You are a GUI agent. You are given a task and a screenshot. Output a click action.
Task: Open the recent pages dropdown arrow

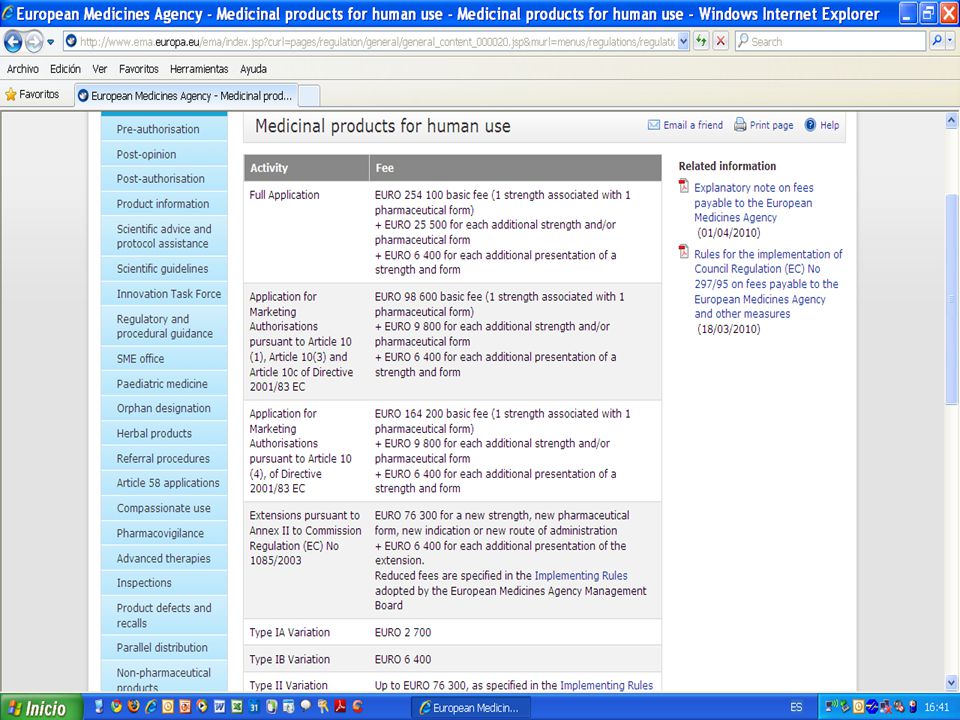(x=51, y=42)
